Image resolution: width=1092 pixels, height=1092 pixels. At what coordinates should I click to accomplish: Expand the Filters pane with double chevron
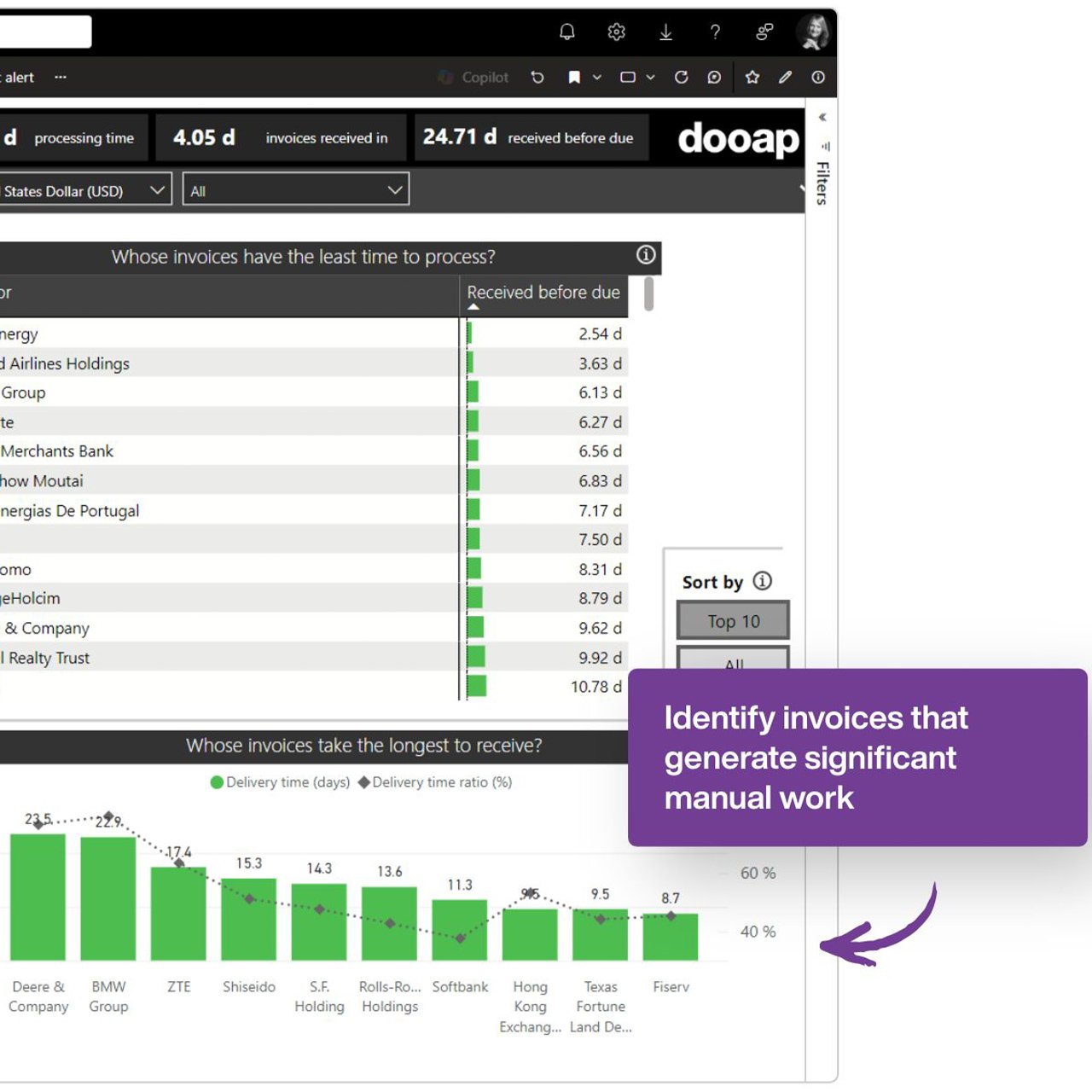822,118
